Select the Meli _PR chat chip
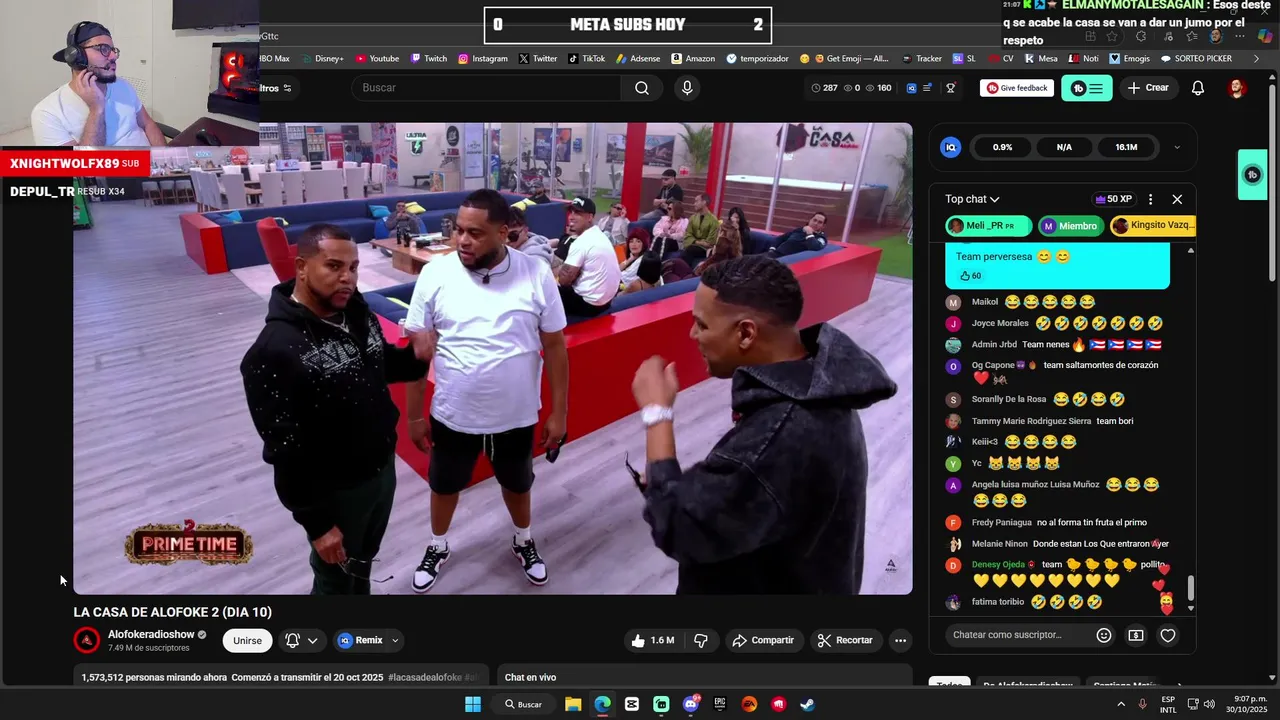This screenshot has width=1280, height=720. pos(988,226)
